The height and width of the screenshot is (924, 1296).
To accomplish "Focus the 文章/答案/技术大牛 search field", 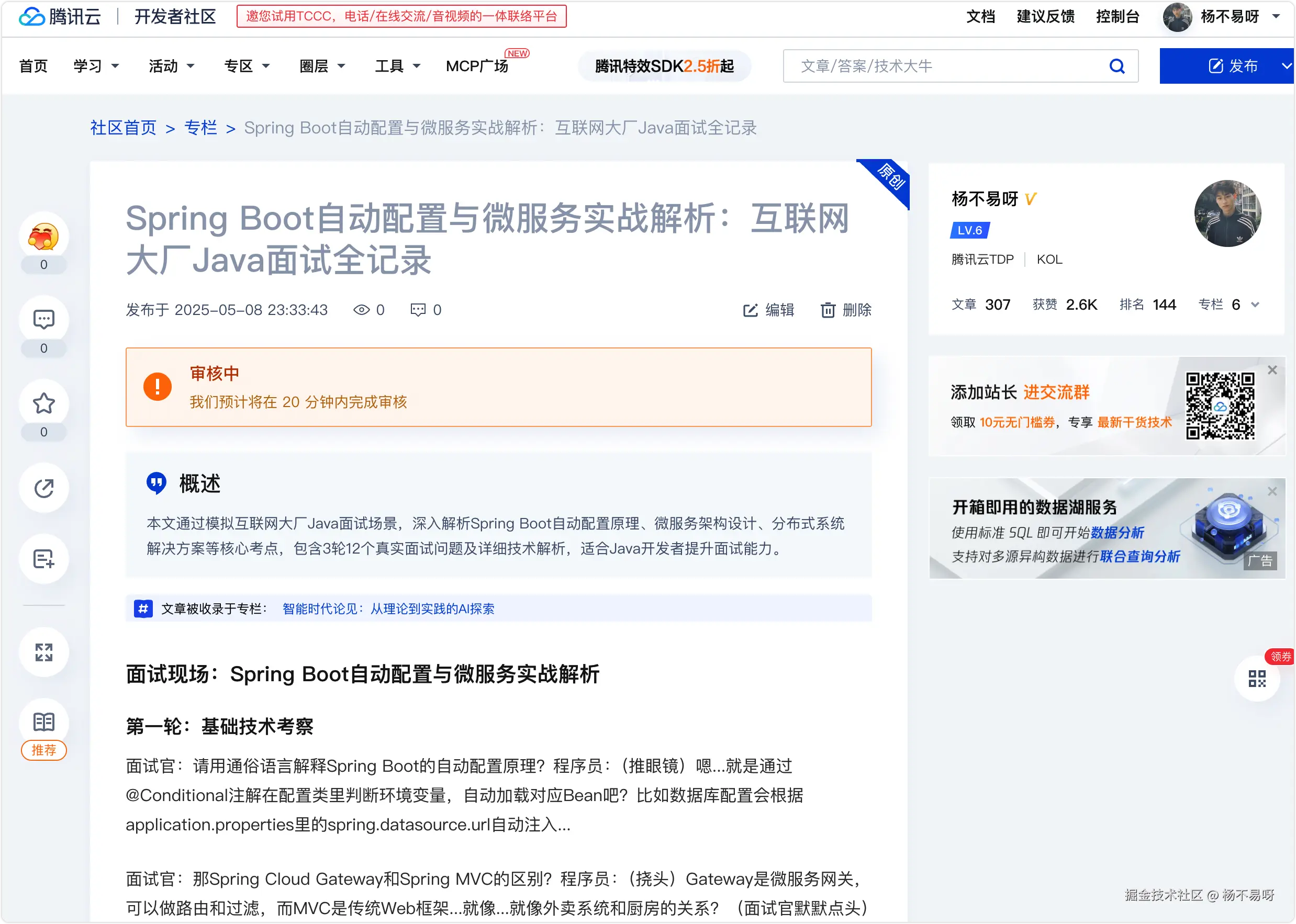I will (945, 66).
